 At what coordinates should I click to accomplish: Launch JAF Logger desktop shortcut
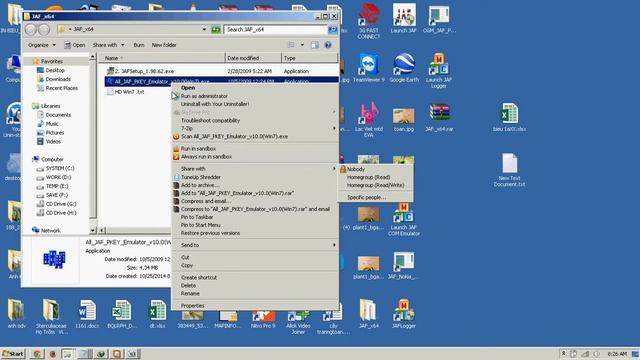point(438,71)
